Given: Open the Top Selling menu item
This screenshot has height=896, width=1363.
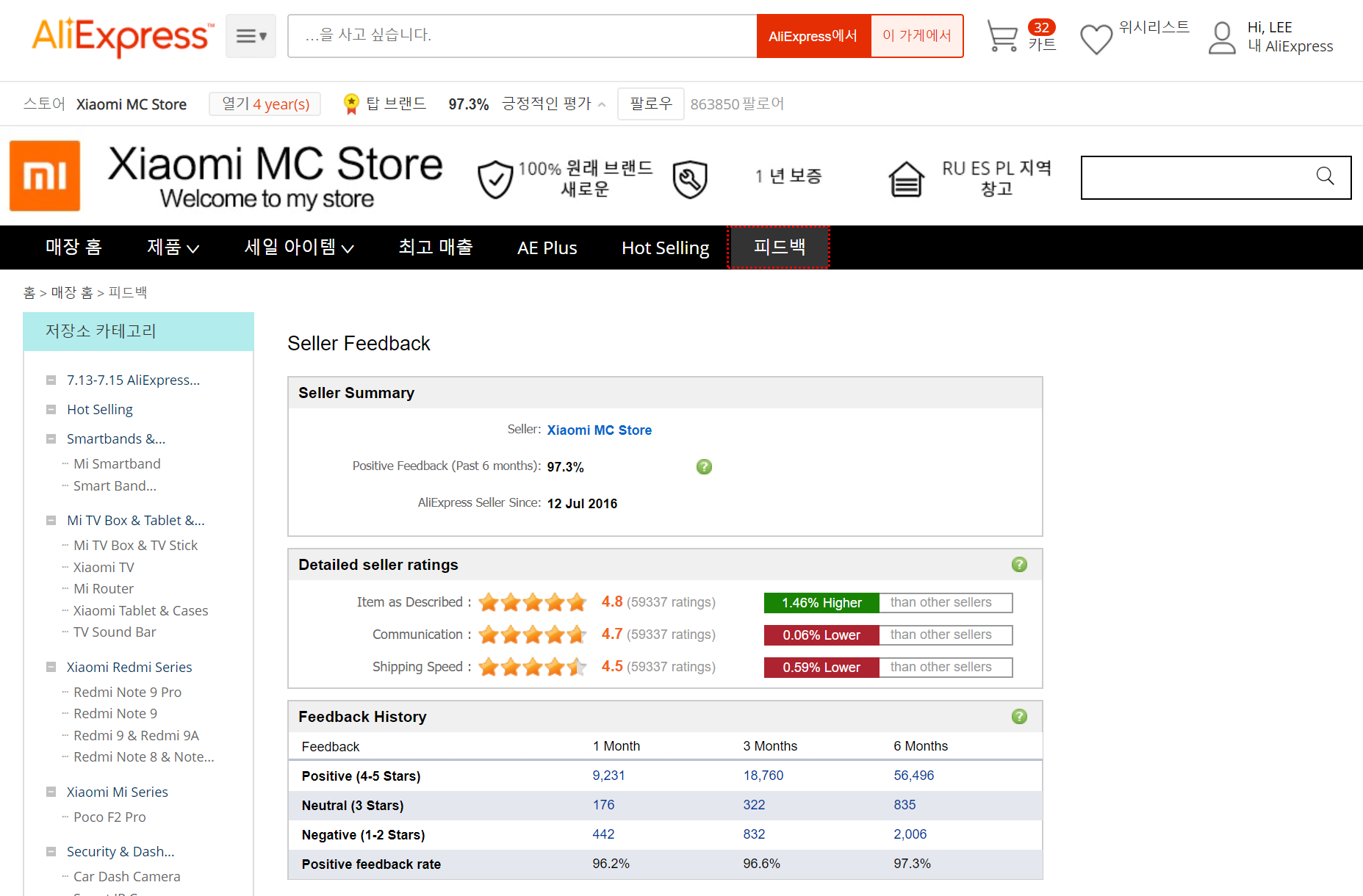Looking at the screenshot, I should pyautogui.click(x=436, y=248).
